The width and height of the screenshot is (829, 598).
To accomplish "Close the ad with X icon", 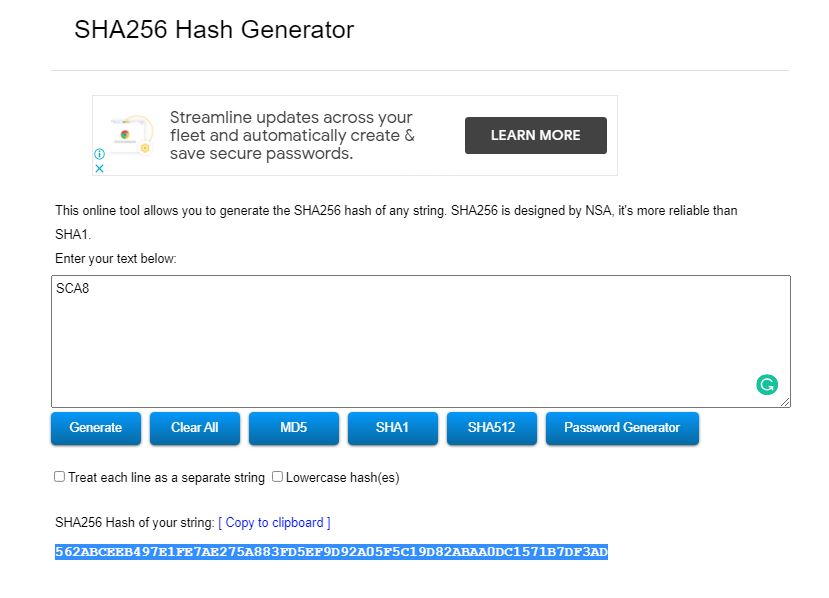I will point(99,168).
